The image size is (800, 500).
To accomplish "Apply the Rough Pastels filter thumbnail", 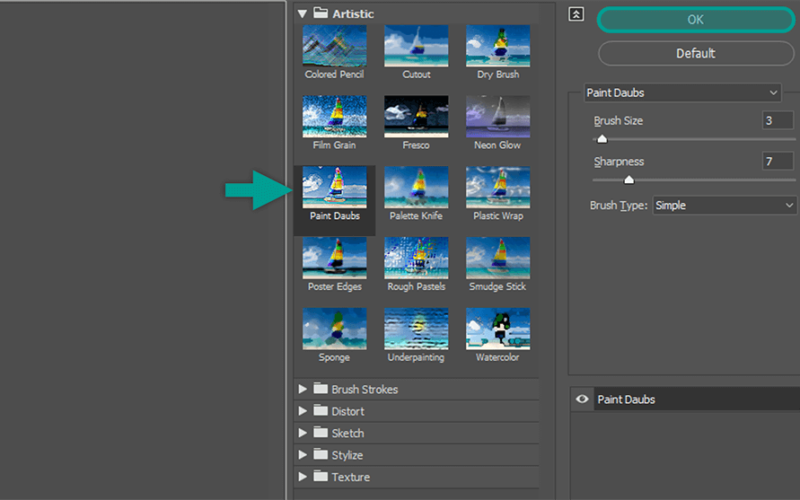I will 416,258.
